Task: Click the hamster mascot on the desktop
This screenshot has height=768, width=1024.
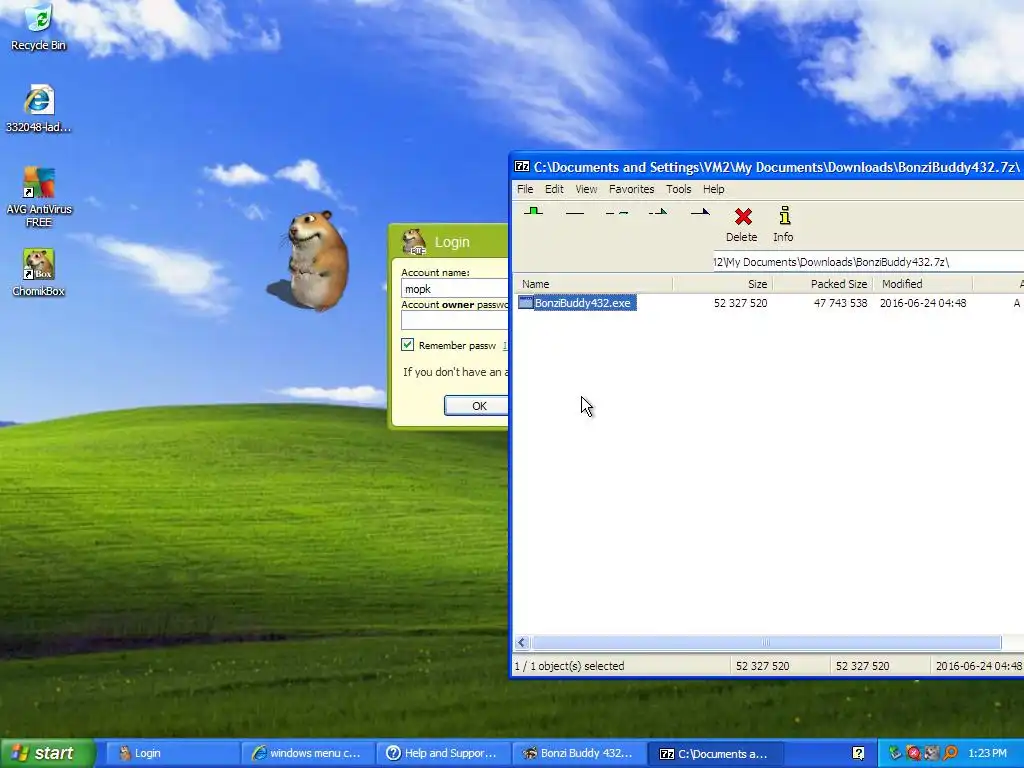Action: point(317,259)
